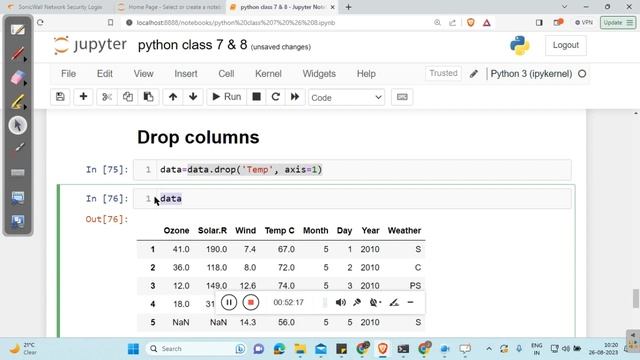Open File Explorer from taskbar
This screenshot has width=640, height=360.
point(300,349)
